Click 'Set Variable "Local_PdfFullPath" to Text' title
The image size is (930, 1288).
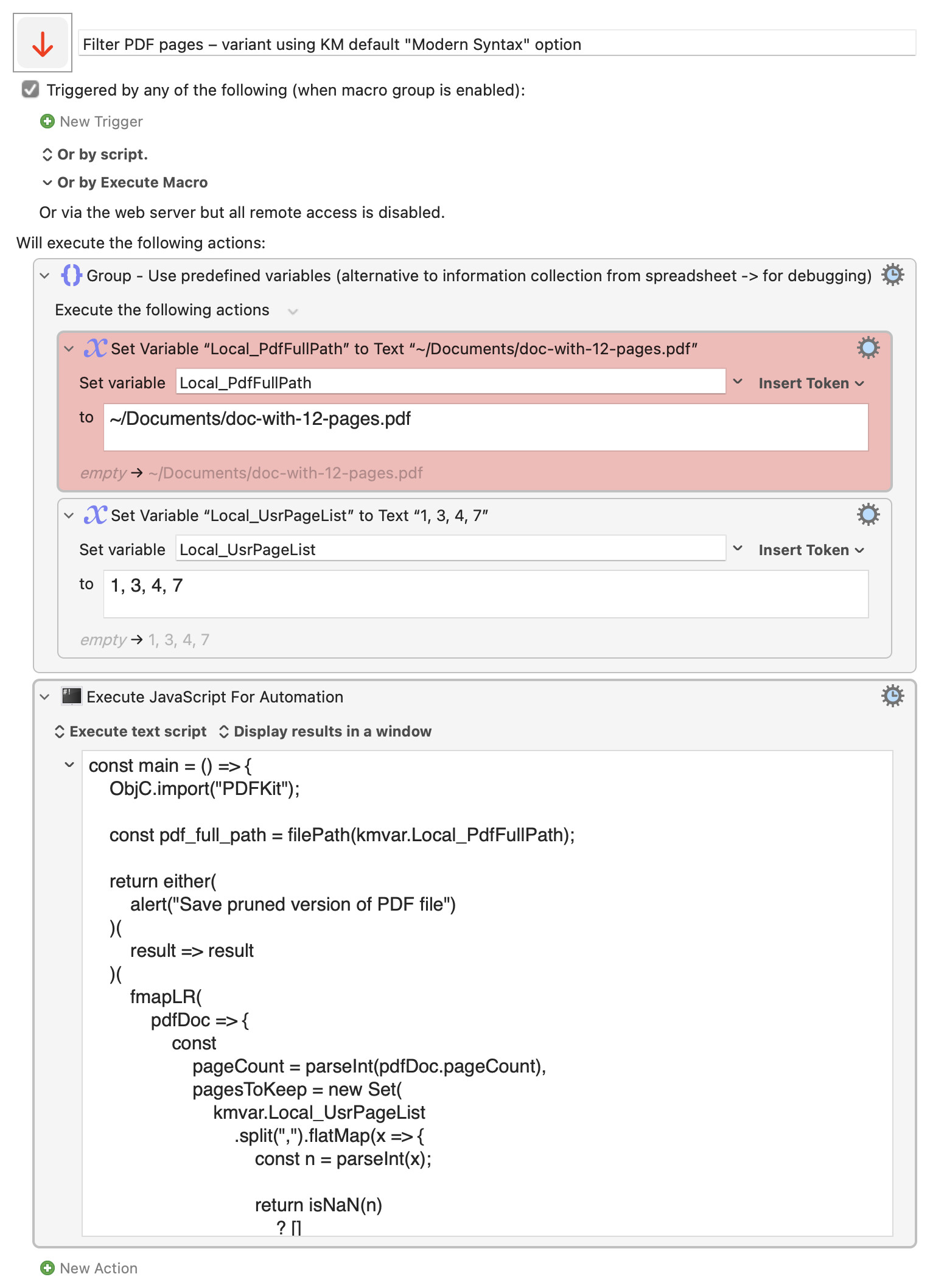tap(404, 349)
